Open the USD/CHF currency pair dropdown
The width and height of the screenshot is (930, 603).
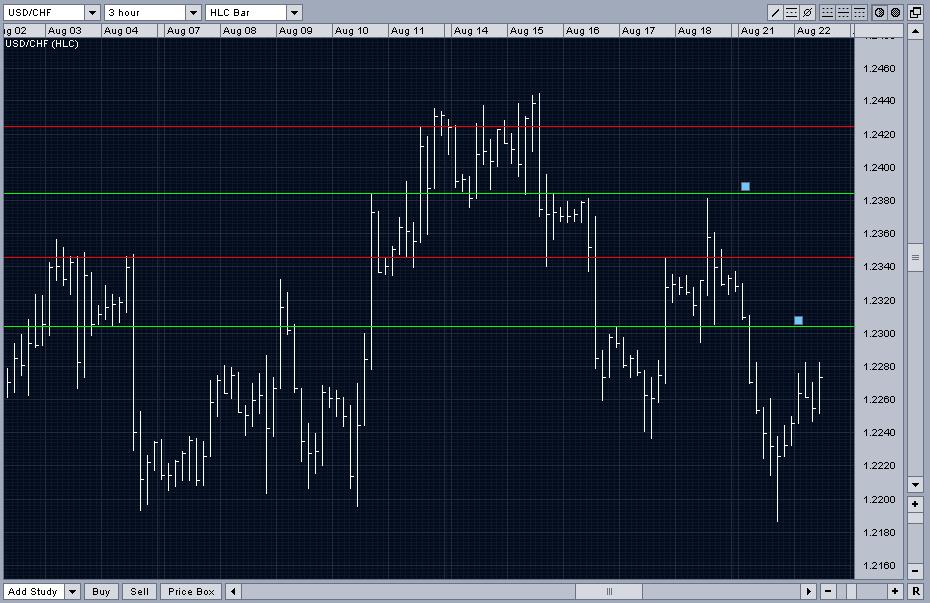[92, 12]
